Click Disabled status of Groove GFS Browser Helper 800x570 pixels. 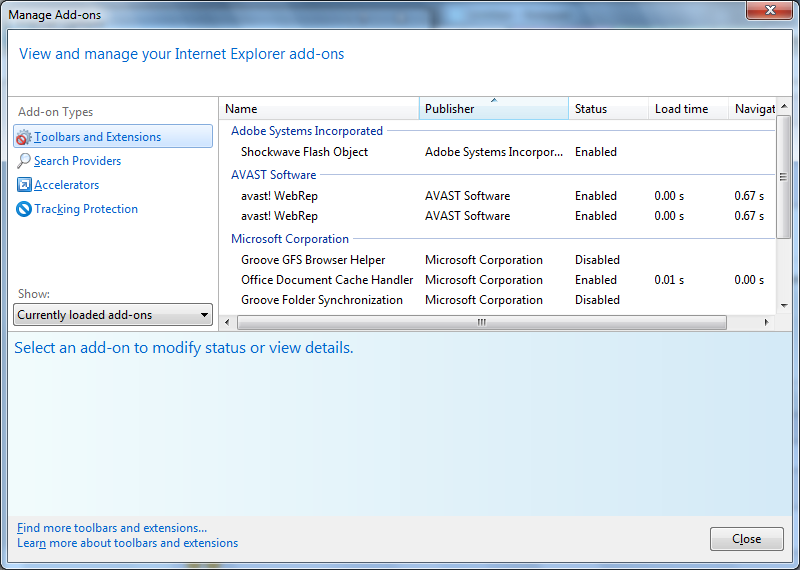pos(597,260)
